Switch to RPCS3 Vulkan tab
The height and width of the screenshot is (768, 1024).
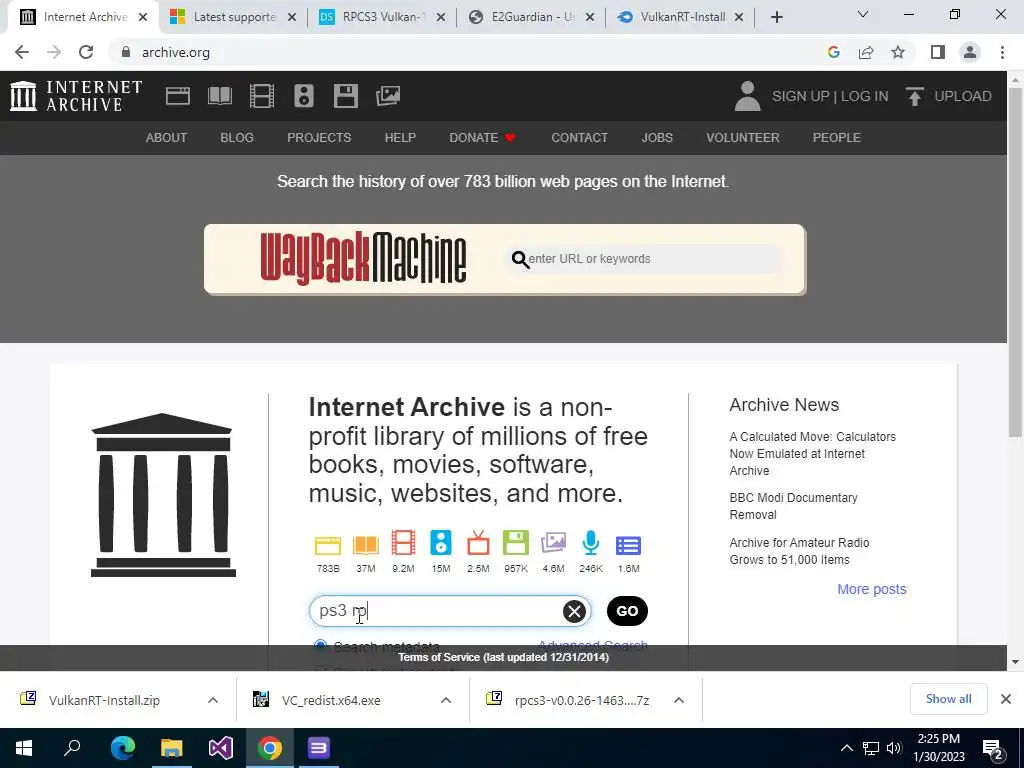pyautogui.click(x=381, y=17)
